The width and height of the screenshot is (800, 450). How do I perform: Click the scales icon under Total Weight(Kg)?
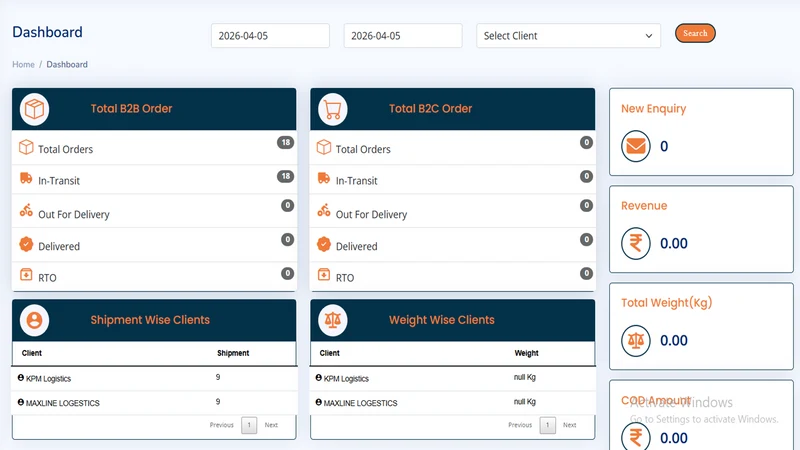coord(636,340)
